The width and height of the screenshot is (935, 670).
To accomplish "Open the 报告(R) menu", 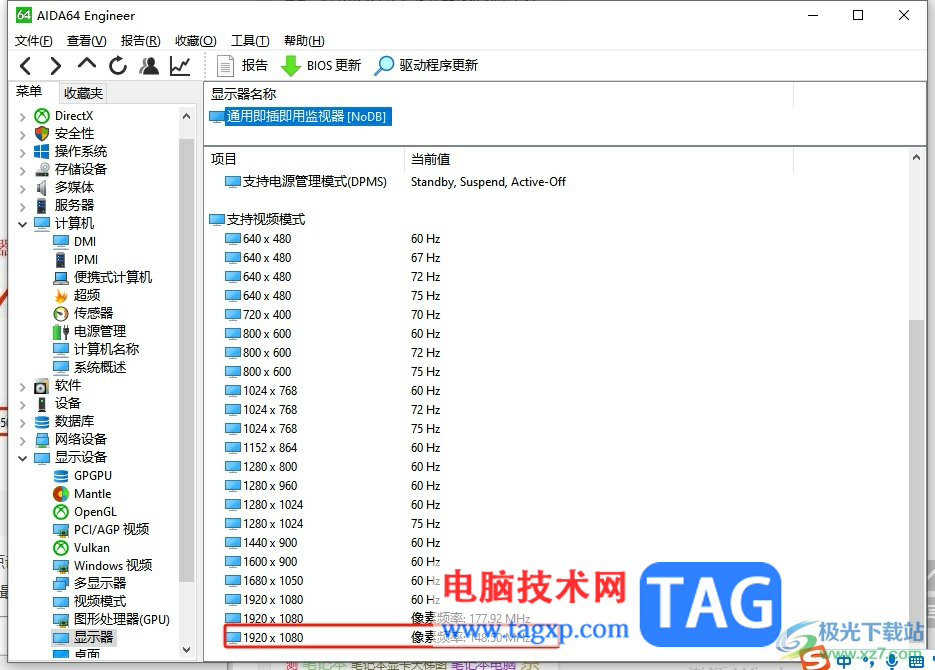I will 141,41.
